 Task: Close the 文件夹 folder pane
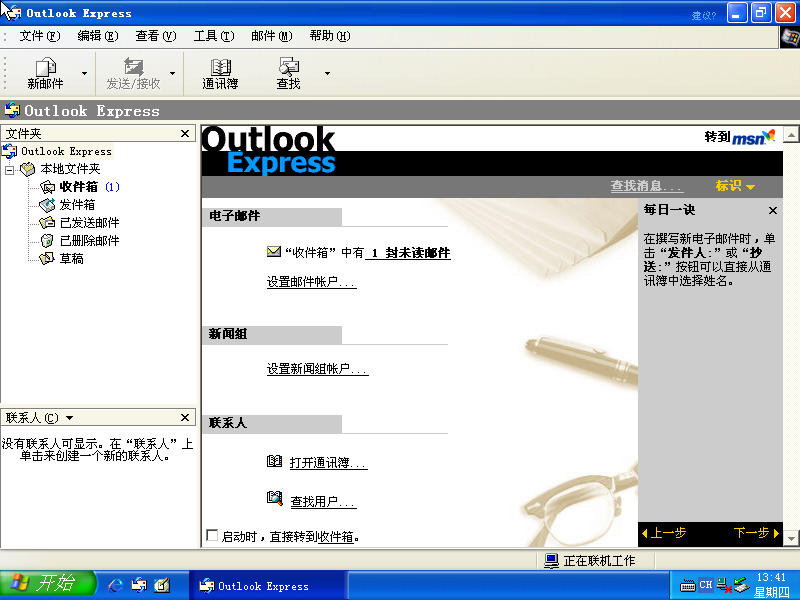185,134
